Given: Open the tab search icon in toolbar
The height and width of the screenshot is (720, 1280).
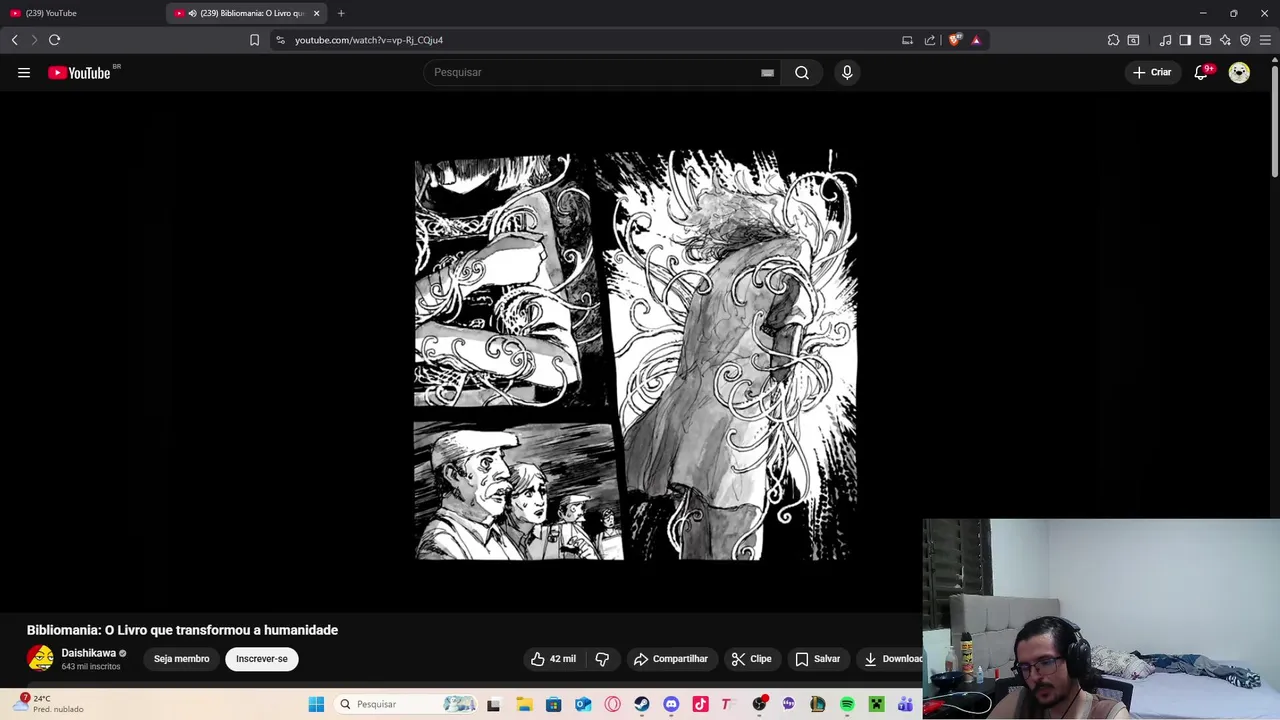Looking at the screenshot, I should (x=1133, y=40).
